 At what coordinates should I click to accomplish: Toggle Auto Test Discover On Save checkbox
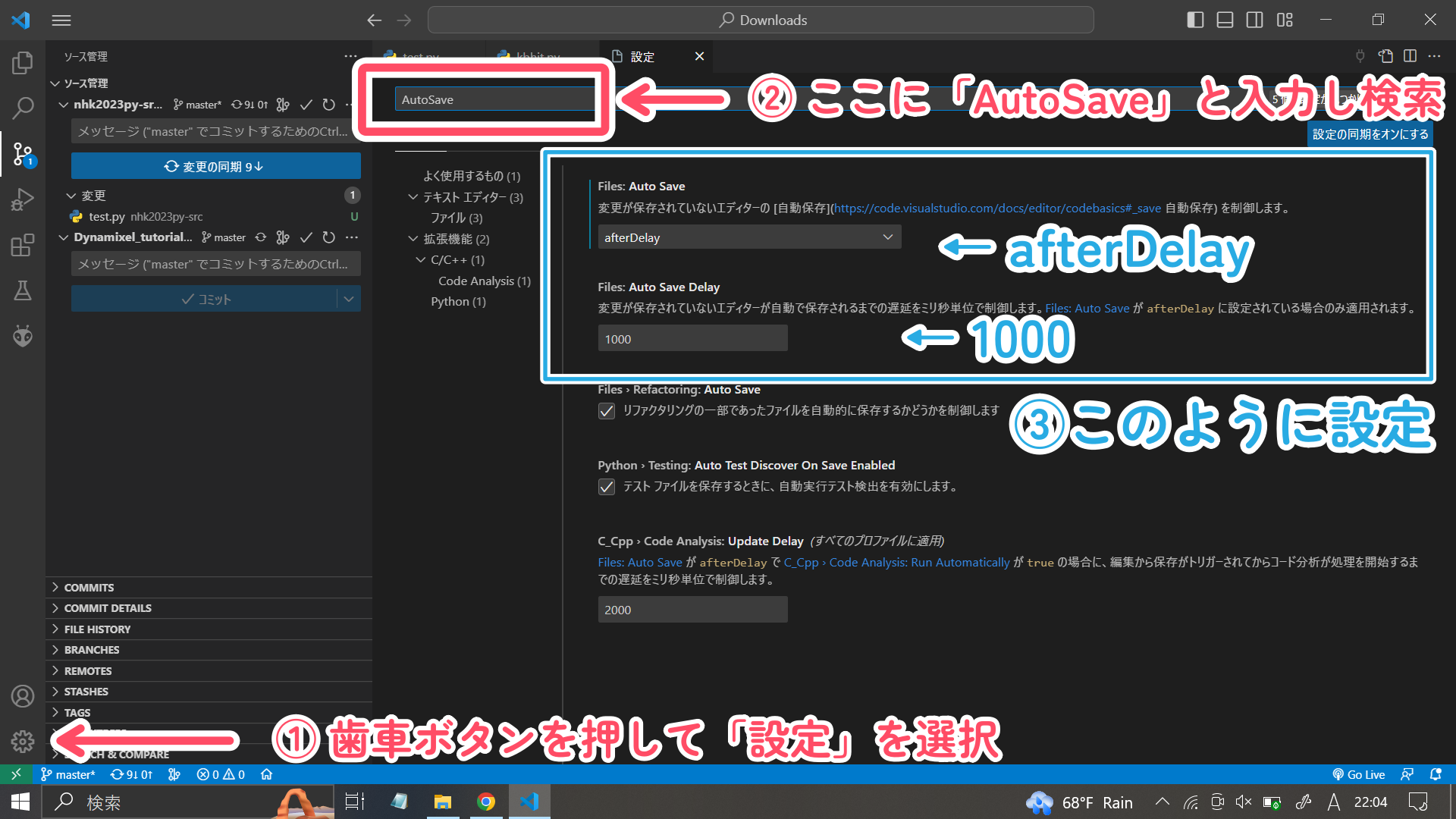pos(607,487)
